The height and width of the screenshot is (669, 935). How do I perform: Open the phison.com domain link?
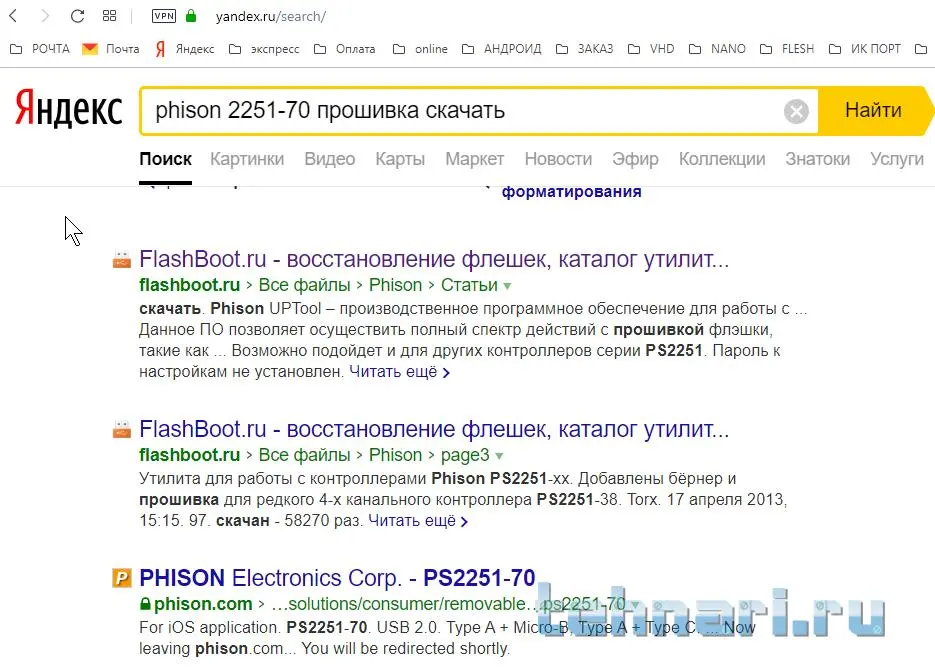[x=203, y=604]
